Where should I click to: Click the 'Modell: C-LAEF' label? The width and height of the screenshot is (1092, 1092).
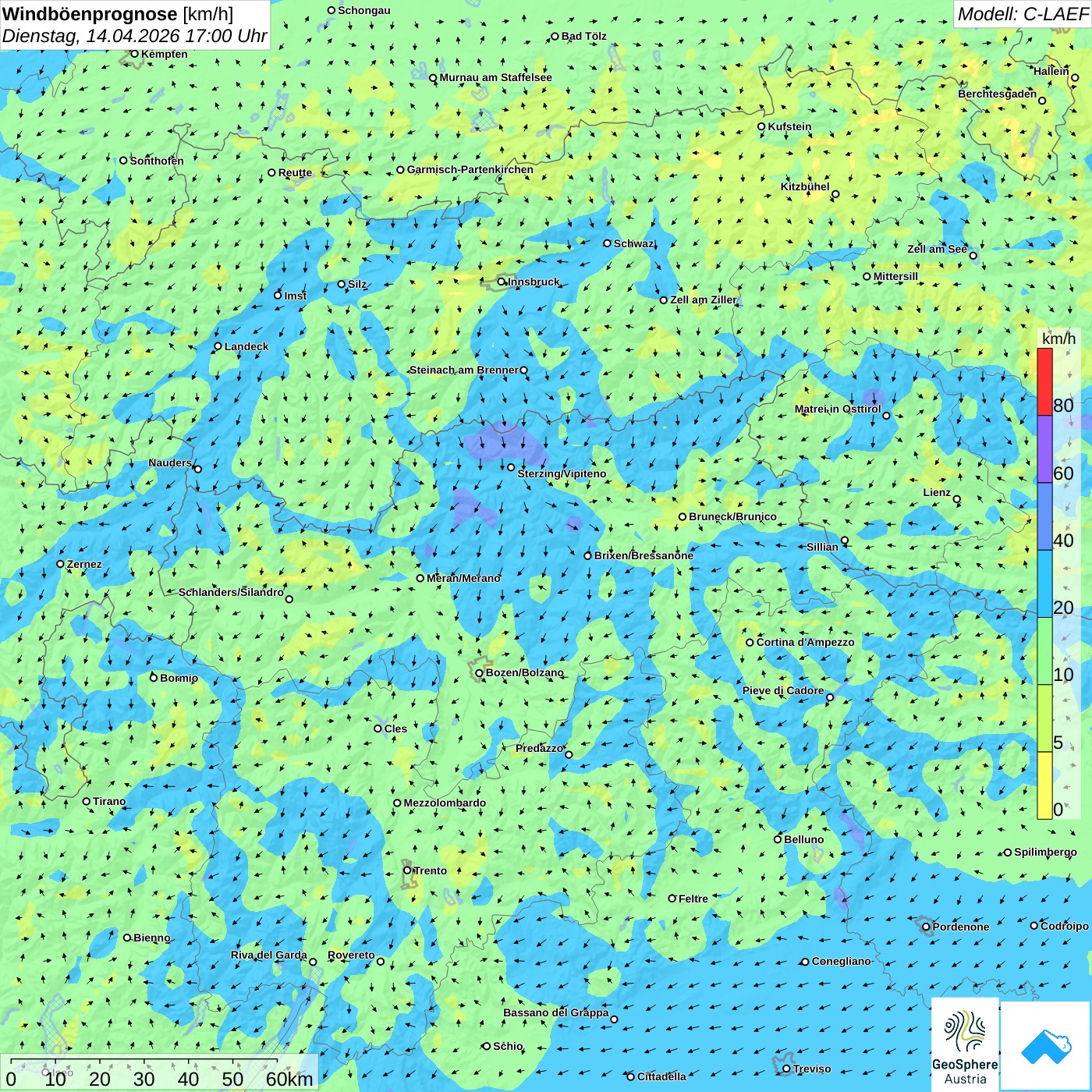pos(1023,14)
